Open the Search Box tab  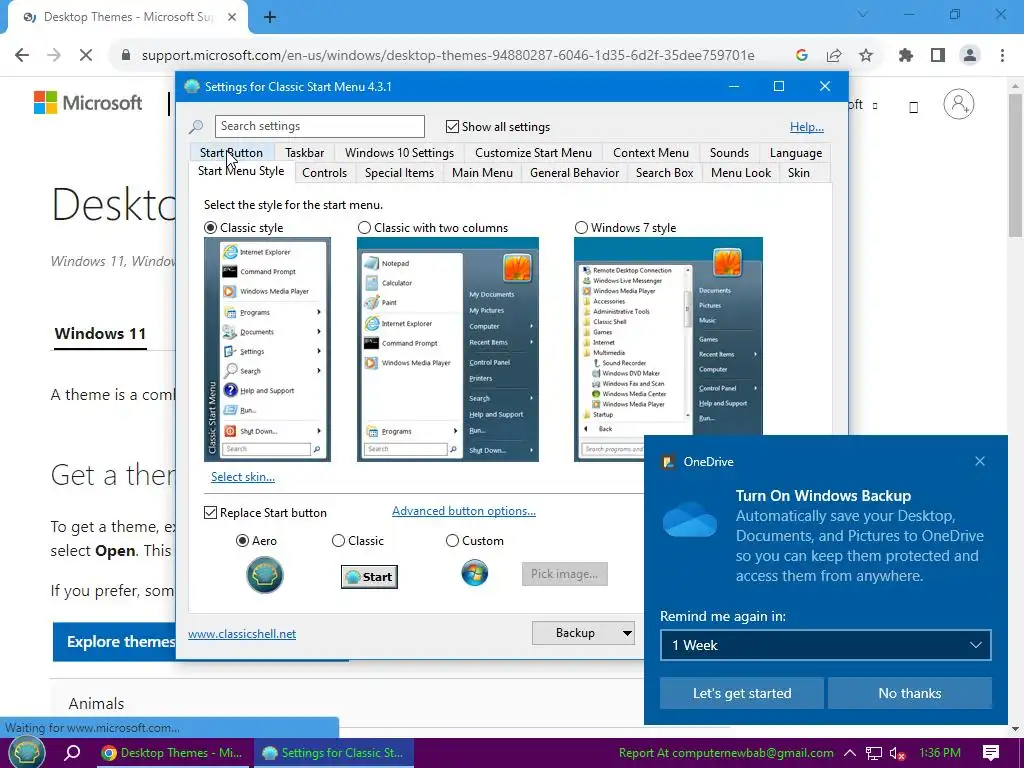click(664, 173)
